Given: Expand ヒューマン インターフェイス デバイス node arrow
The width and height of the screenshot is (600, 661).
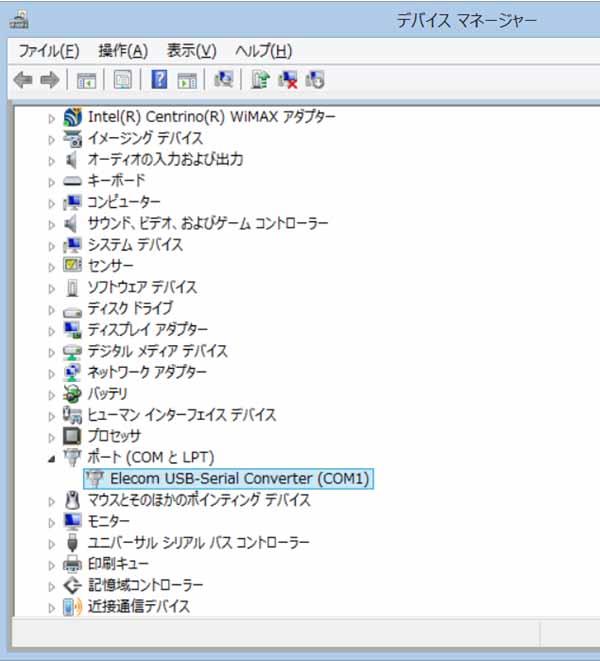Looking at the screenshot, I should (x=51, y=416).
